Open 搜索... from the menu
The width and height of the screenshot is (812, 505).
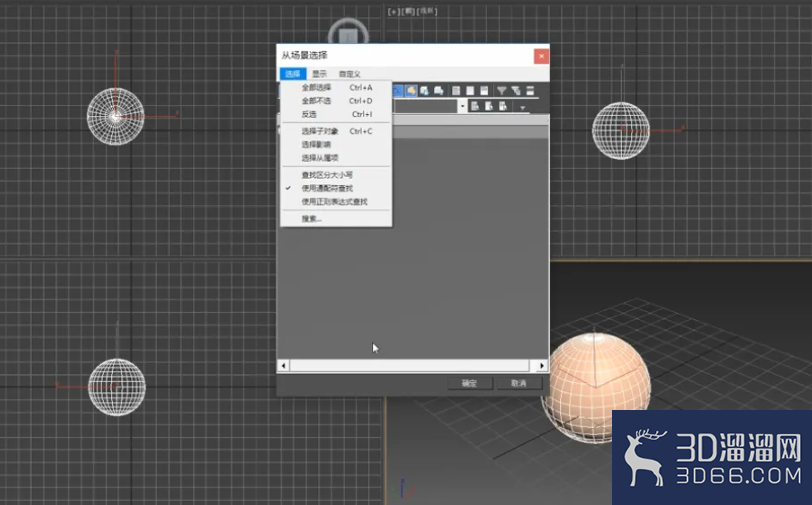coord(337,219)
